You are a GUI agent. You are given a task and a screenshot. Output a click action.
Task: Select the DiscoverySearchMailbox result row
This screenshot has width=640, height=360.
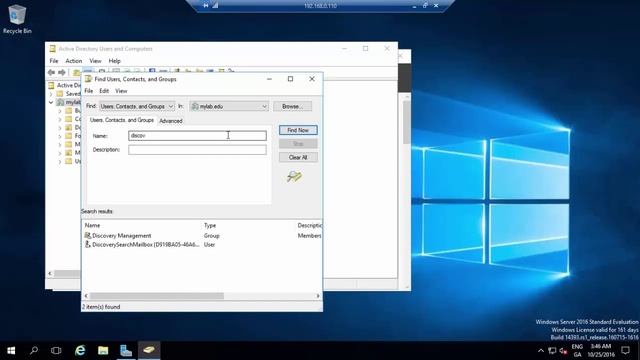click(x=202, y=244)
